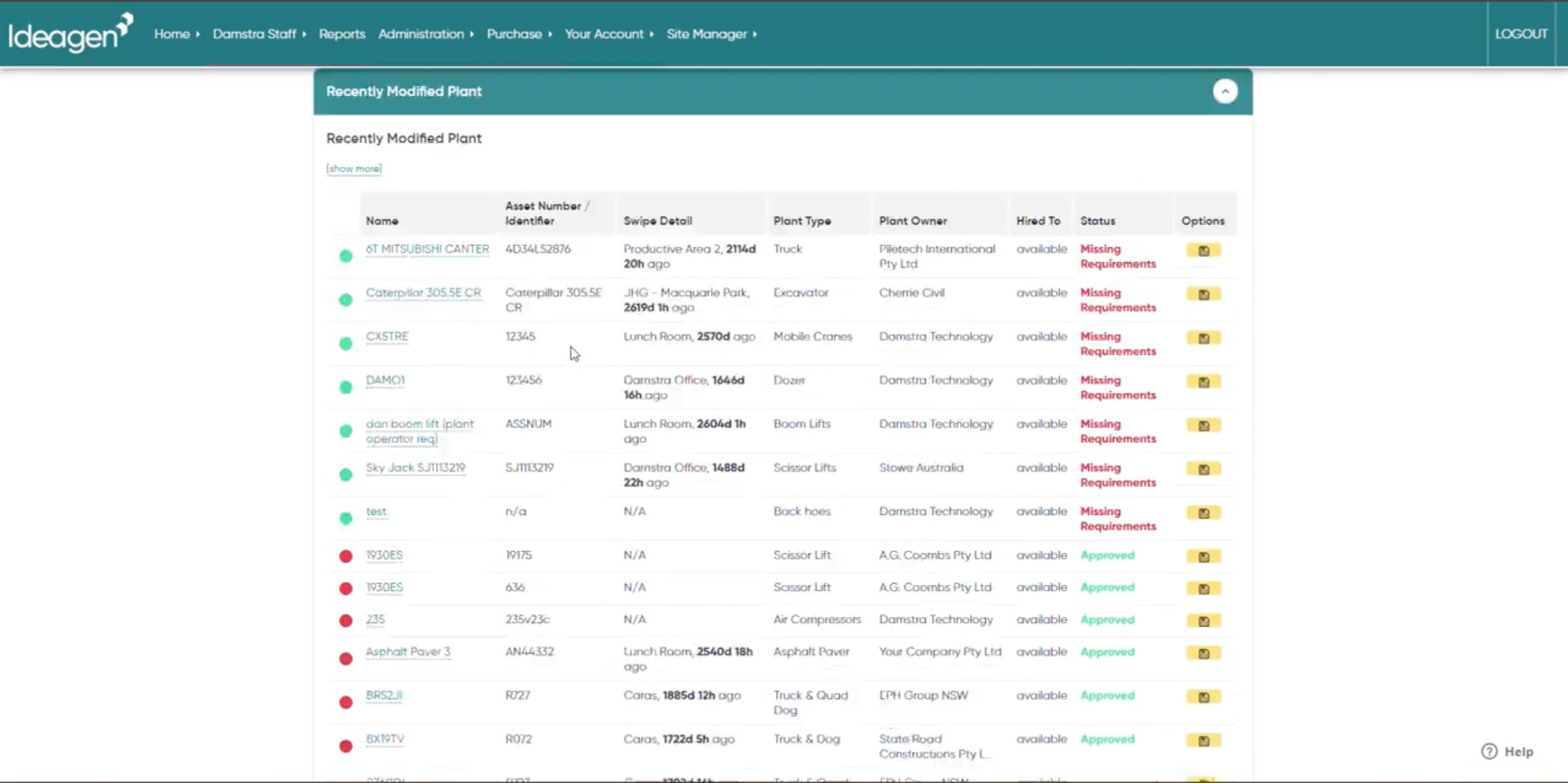Open options for 6T MITSUBISHI CANTER row
The width and height of the screenshot is (1568, 783).
(1203, 250)
